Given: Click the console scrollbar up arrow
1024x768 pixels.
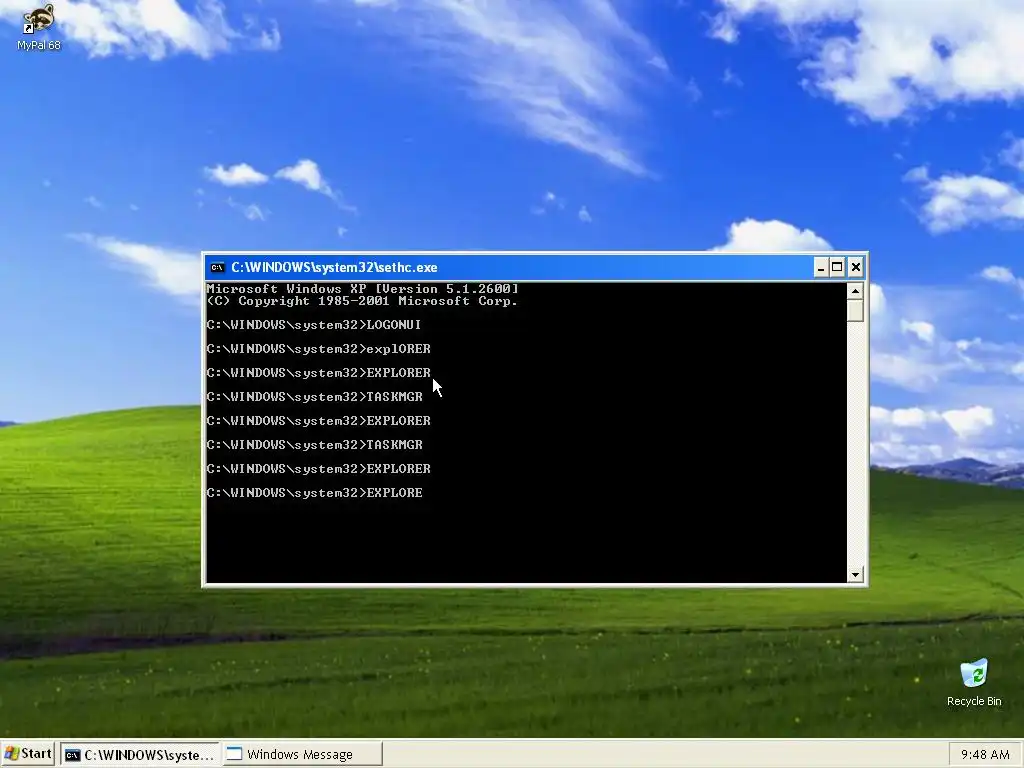Looking at the screenshot, I should tap(855, 291).
